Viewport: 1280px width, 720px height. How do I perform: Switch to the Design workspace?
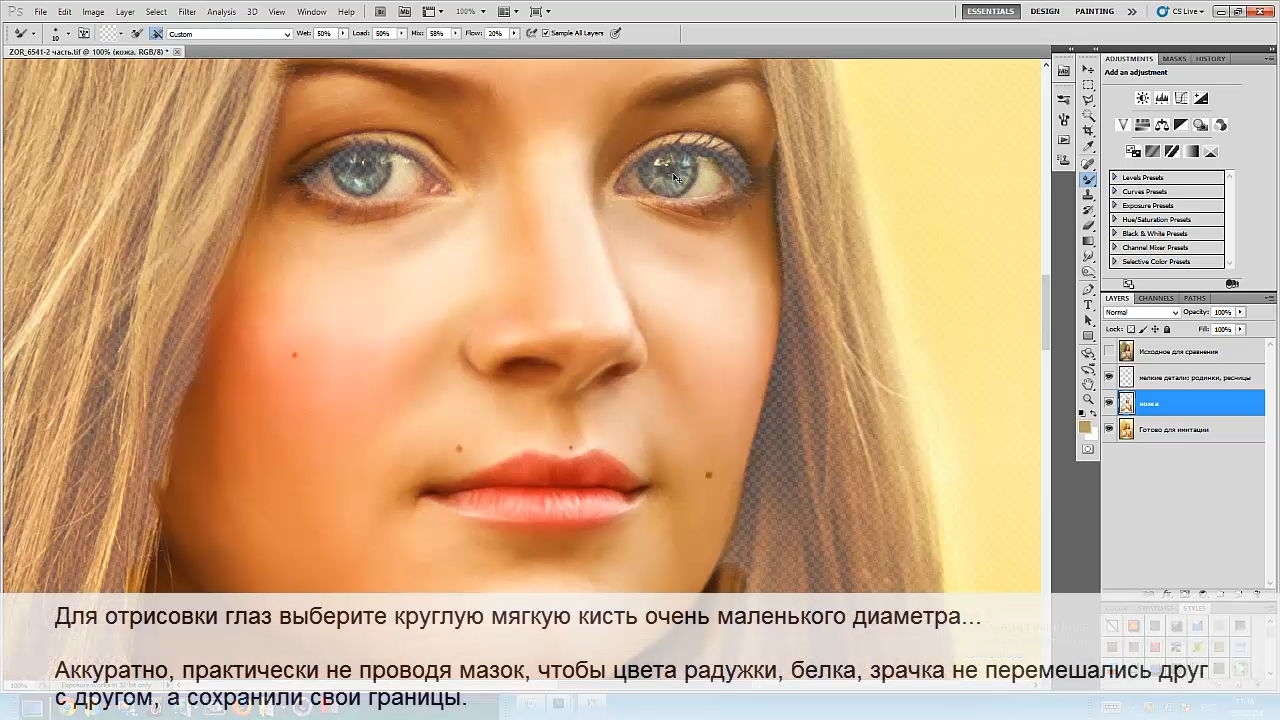pos(1045,12)
